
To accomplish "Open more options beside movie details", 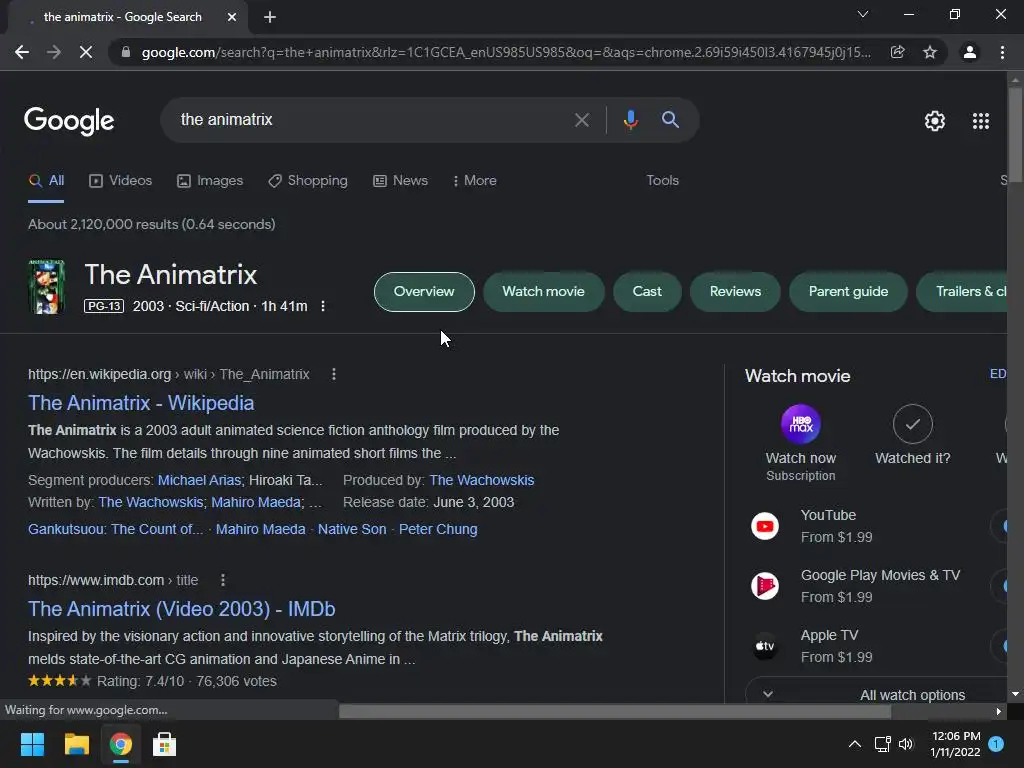I will tap(323, 306).
